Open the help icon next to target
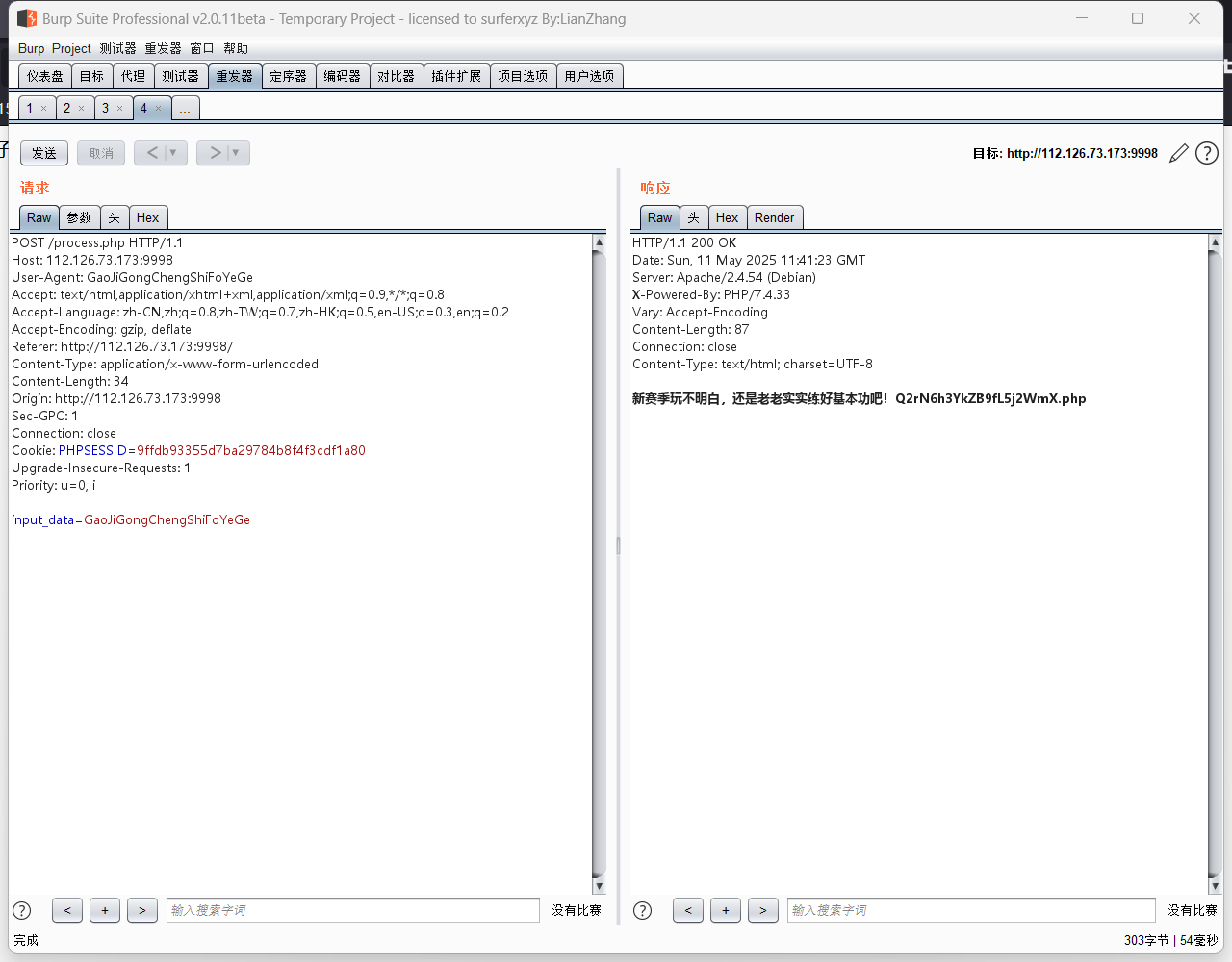Screen dimensions: 1232x962 pos(1207,153)
